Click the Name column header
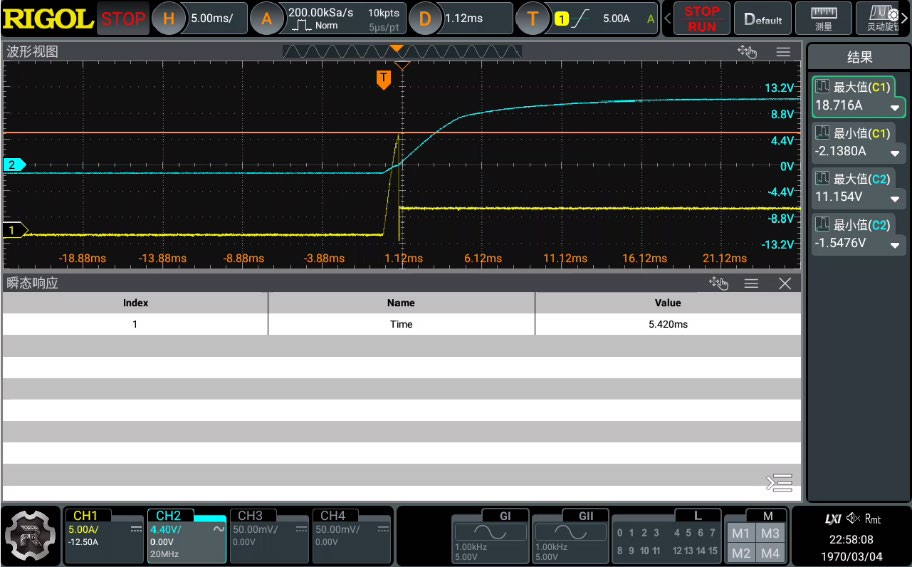The height and width of the screenshot is (567, 912). click(x=401, y=302)
